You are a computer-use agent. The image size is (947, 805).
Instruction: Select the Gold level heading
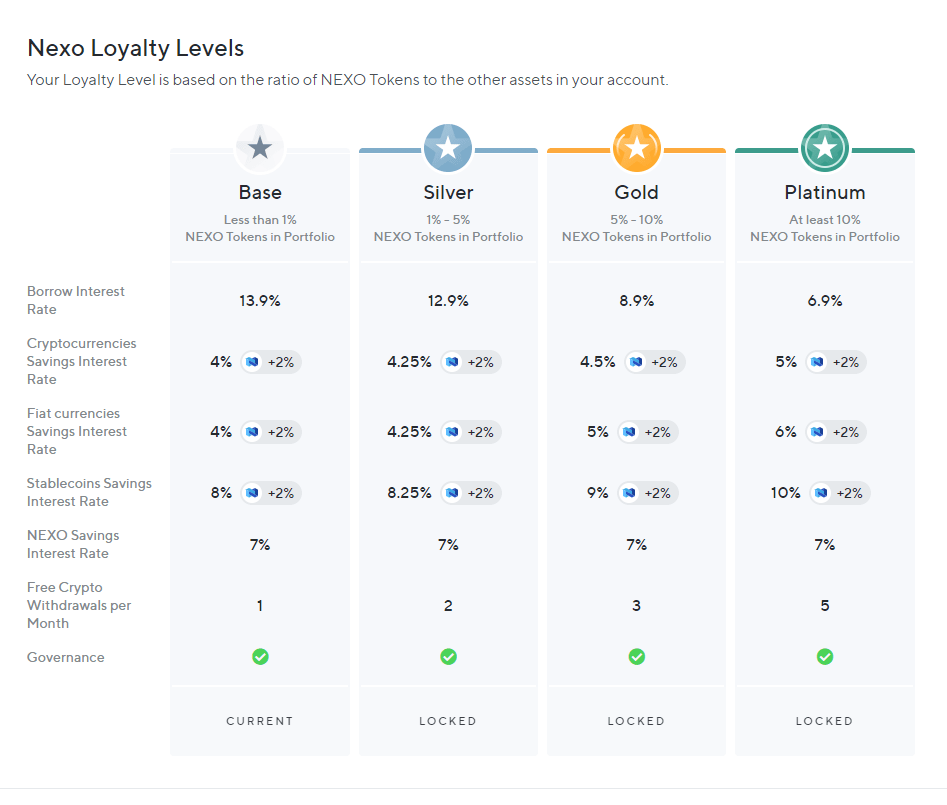pyautogui.click(x=637, y=192)
